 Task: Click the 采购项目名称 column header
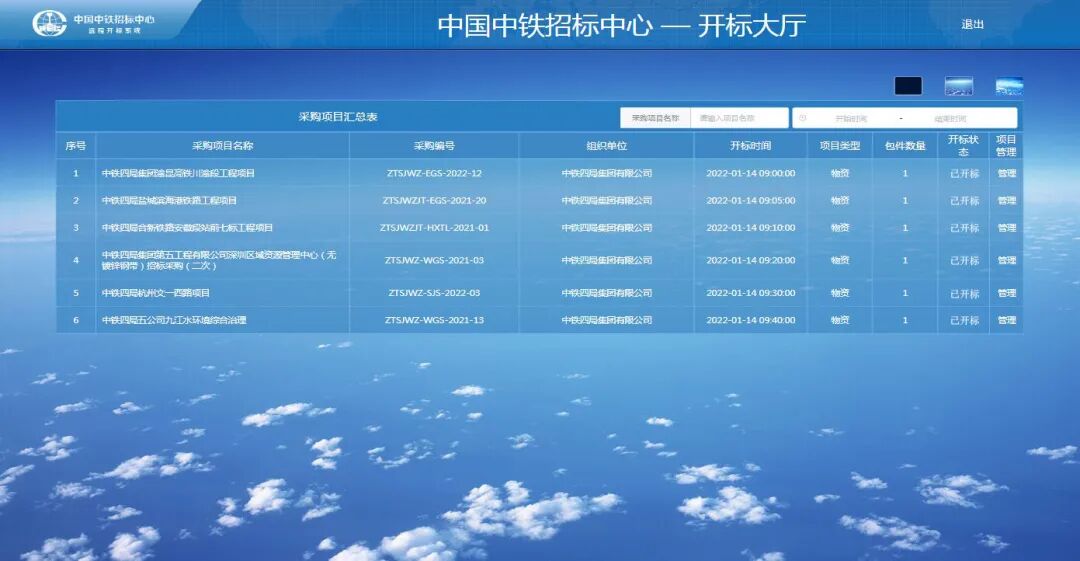click(222, 146)
